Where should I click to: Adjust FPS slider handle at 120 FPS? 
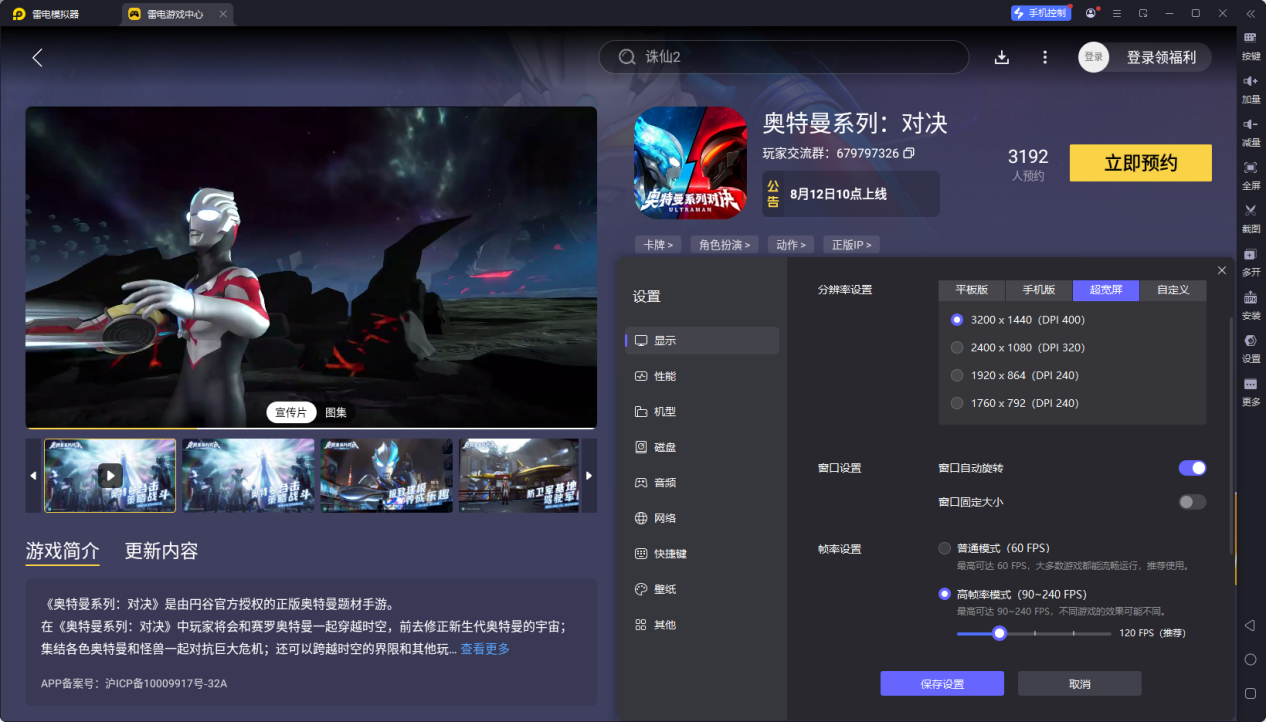pos(999,633)
